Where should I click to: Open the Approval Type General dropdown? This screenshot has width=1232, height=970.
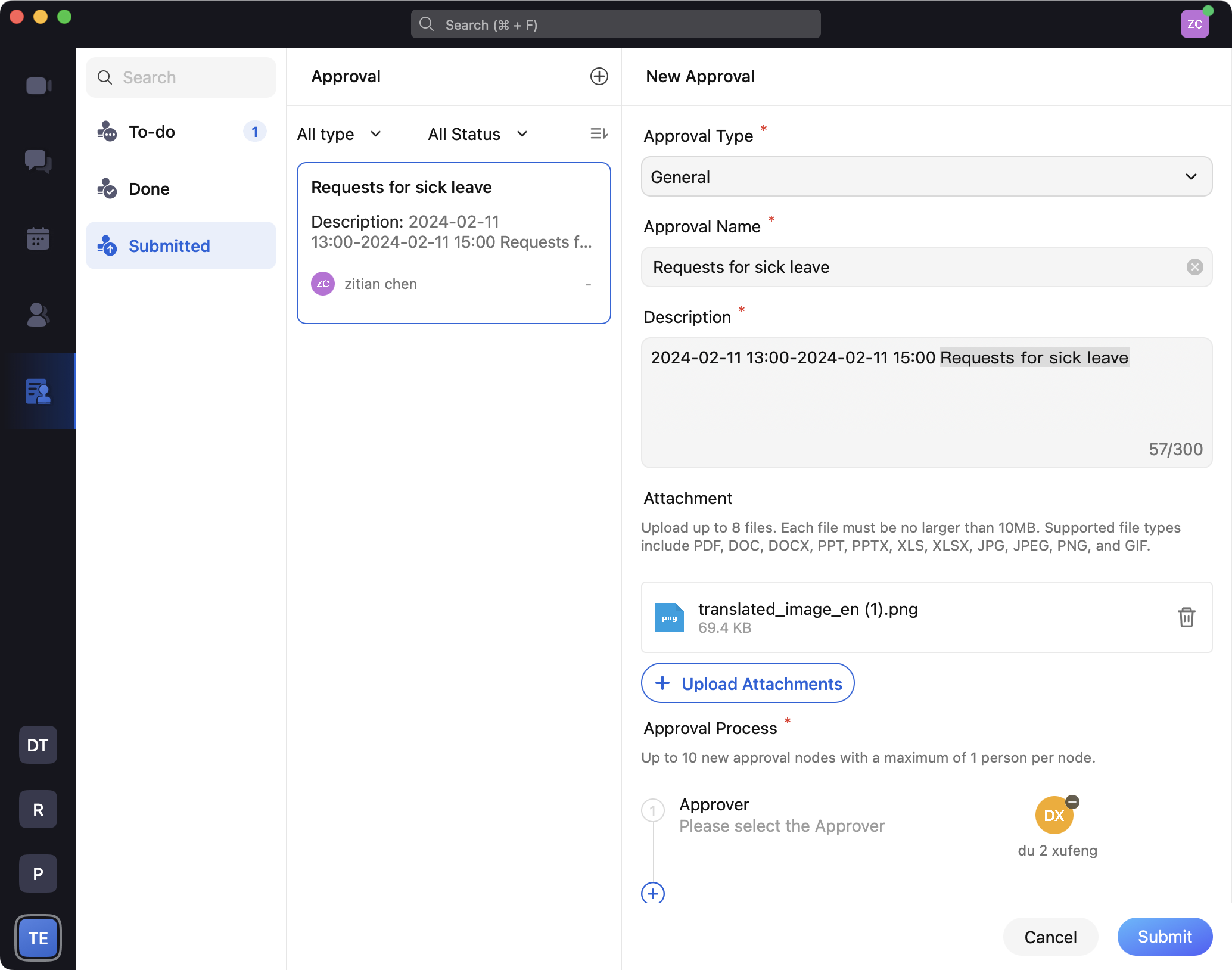[x=926, y=177]
